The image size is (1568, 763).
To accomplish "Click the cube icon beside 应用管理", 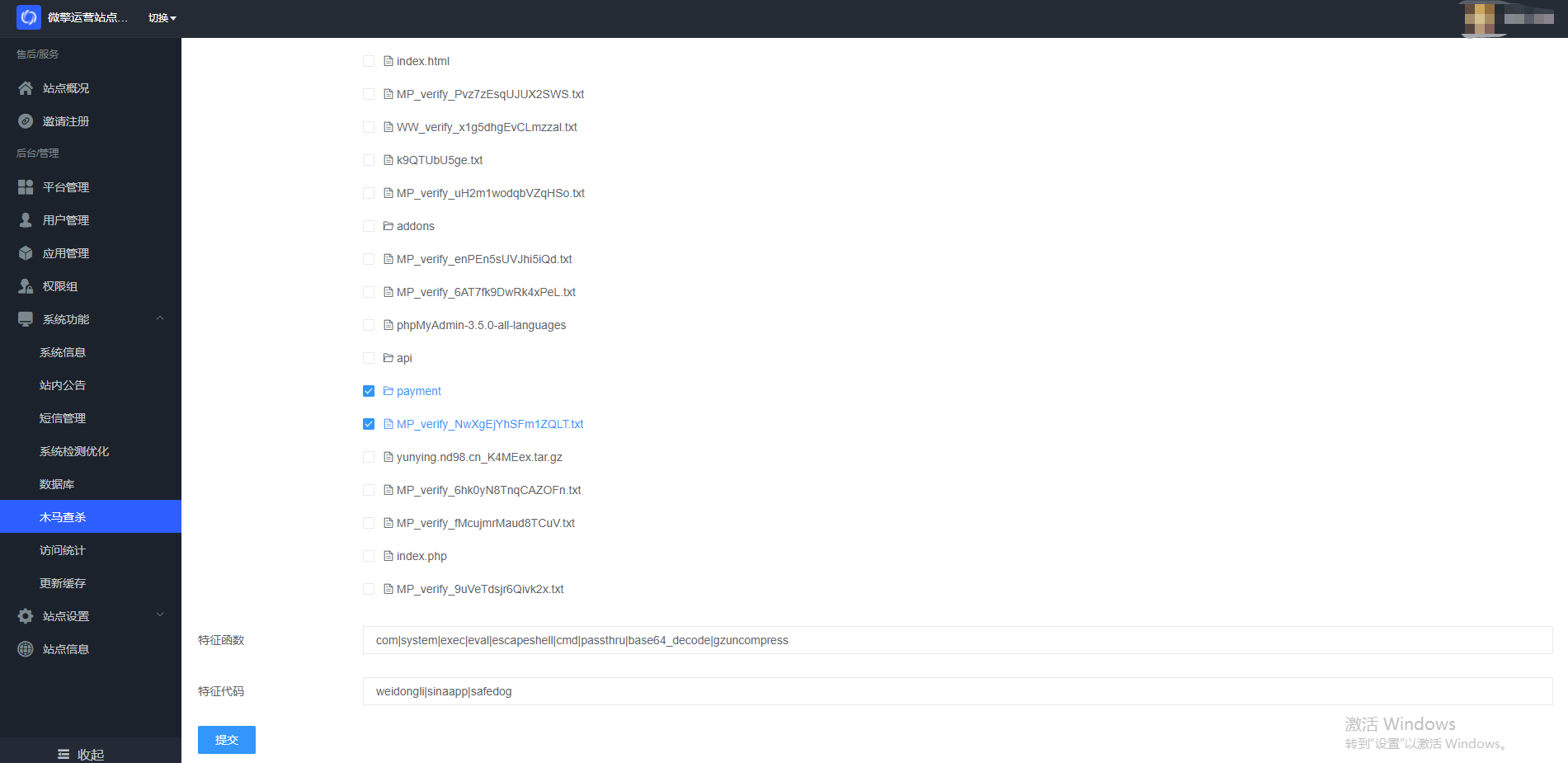I will click(26, 253).
